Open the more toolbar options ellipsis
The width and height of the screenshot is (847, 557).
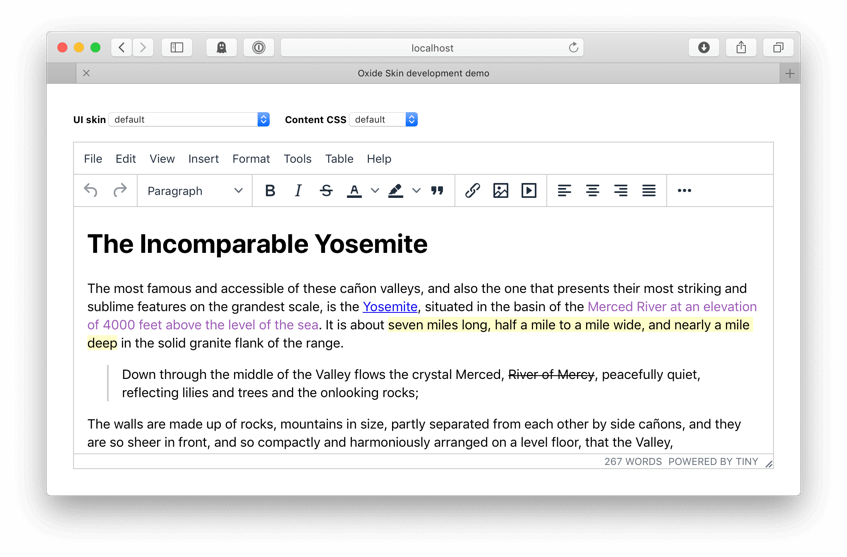pyautogui.click(x=684, y=191)
